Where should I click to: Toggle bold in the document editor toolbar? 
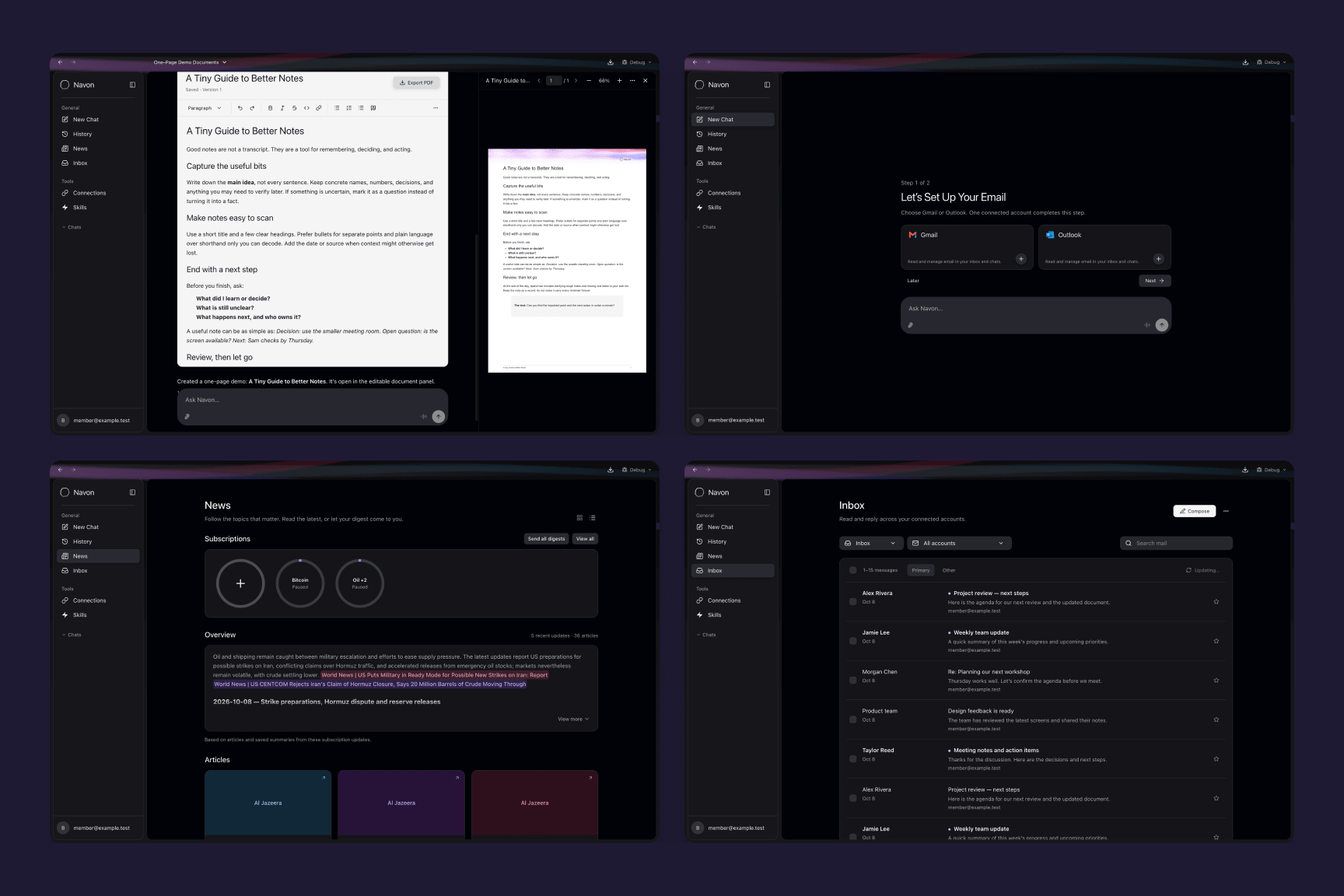[x=270, y=108]
